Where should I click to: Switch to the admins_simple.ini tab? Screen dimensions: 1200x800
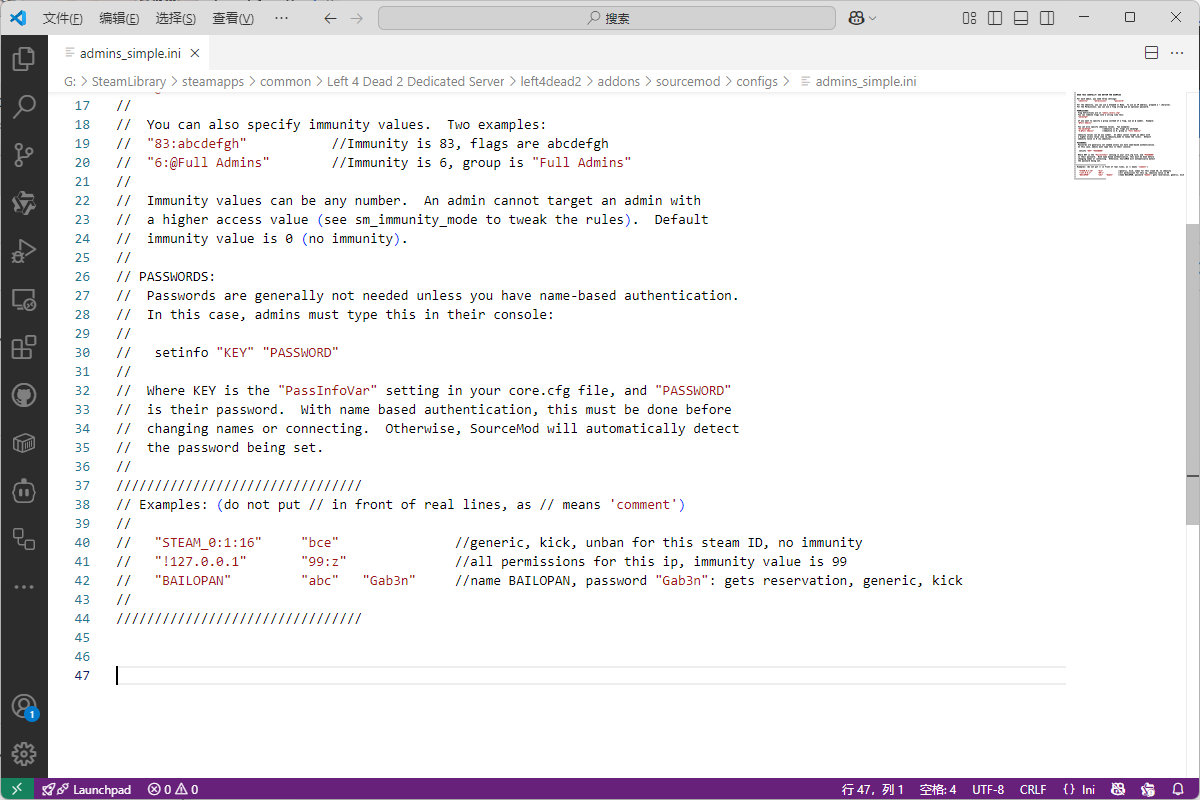[x=125, y=53]
